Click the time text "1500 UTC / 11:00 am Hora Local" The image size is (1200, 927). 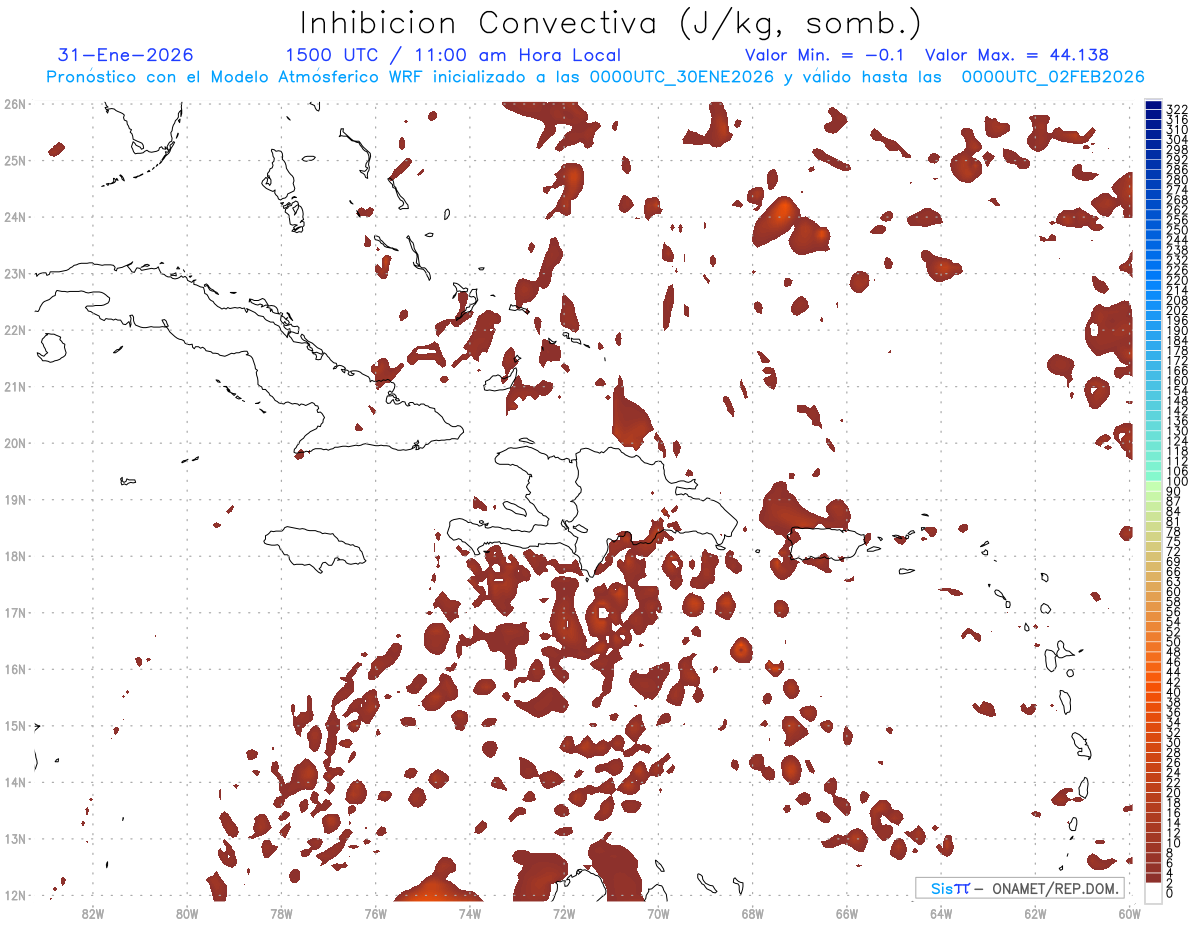point(453,56)
